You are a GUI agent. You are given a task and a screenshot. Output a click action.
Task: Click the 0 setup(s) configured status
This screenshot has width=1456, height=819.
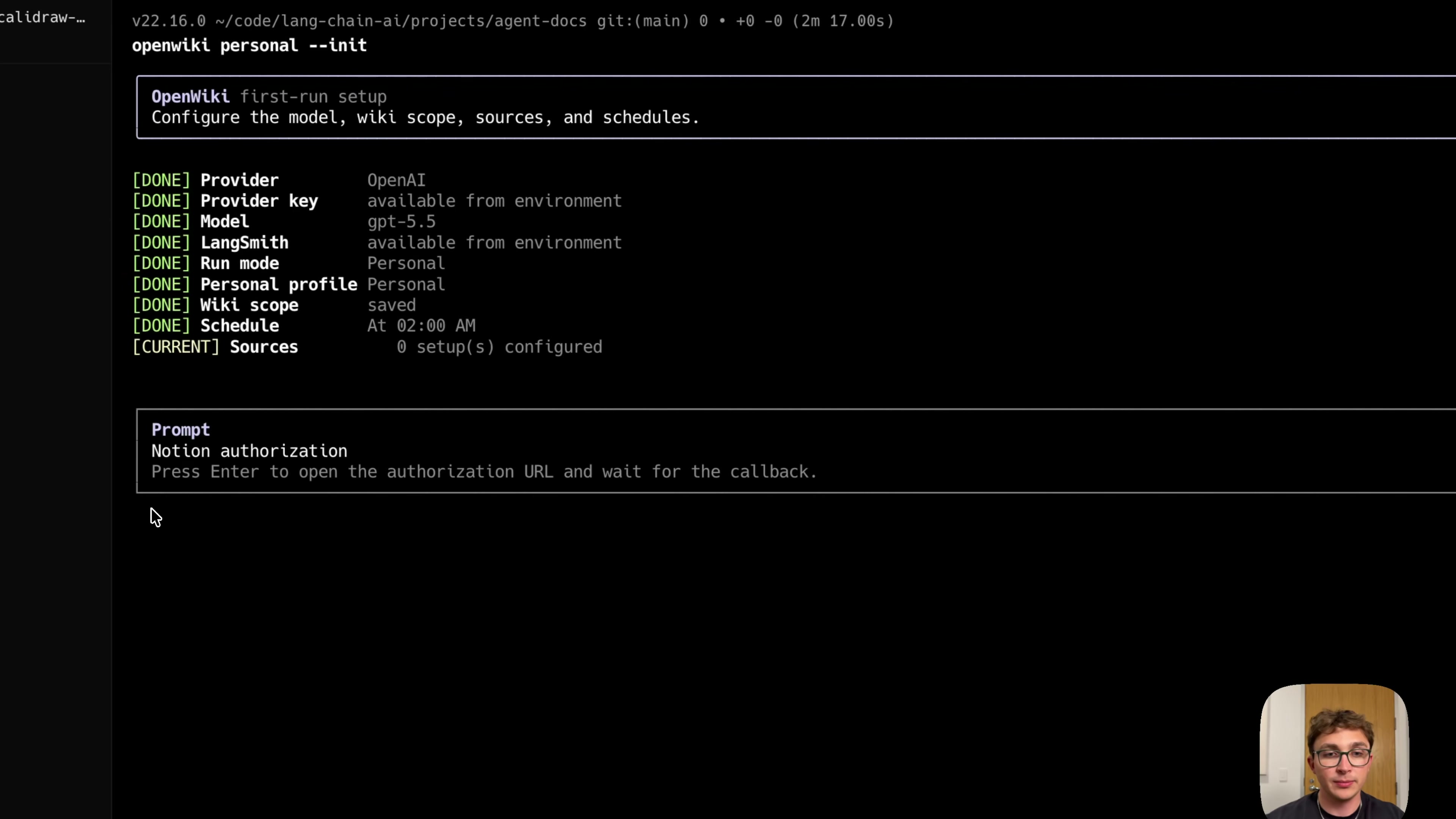[499, 347]
